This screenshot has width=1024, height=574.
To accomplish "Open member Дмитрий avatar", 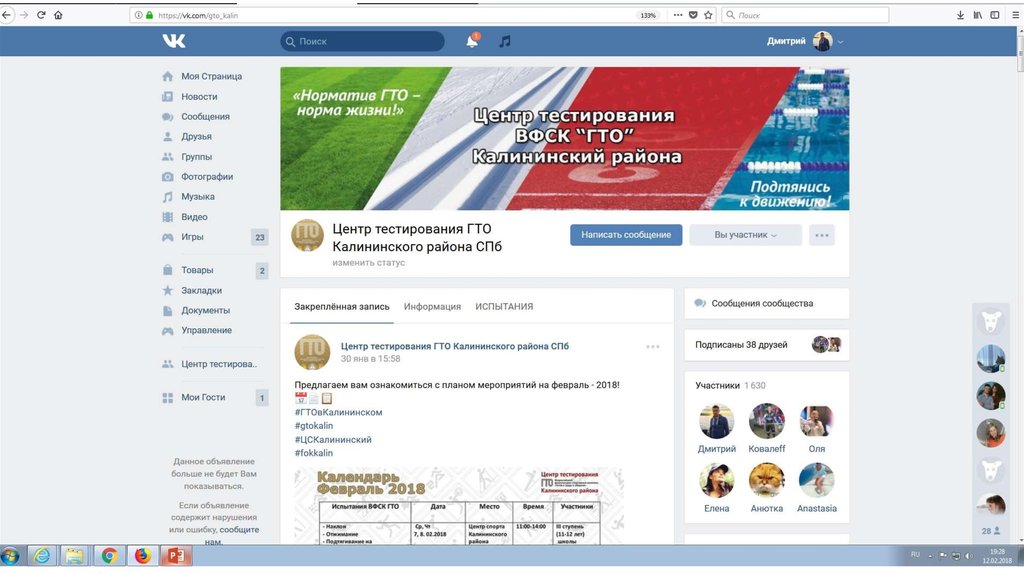I will click(716, 421).
